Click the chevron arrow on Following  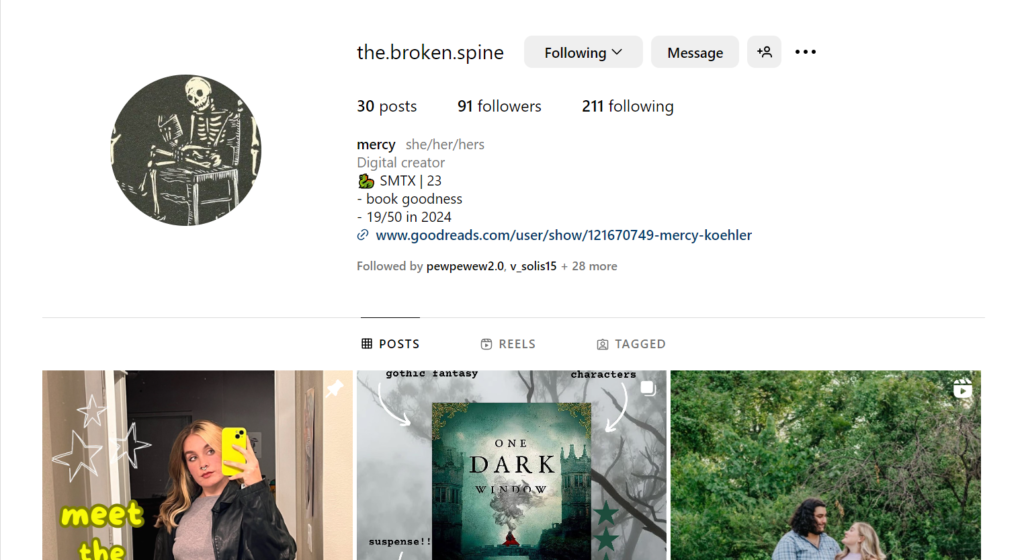pyautogui.click(x=617, y=52)
